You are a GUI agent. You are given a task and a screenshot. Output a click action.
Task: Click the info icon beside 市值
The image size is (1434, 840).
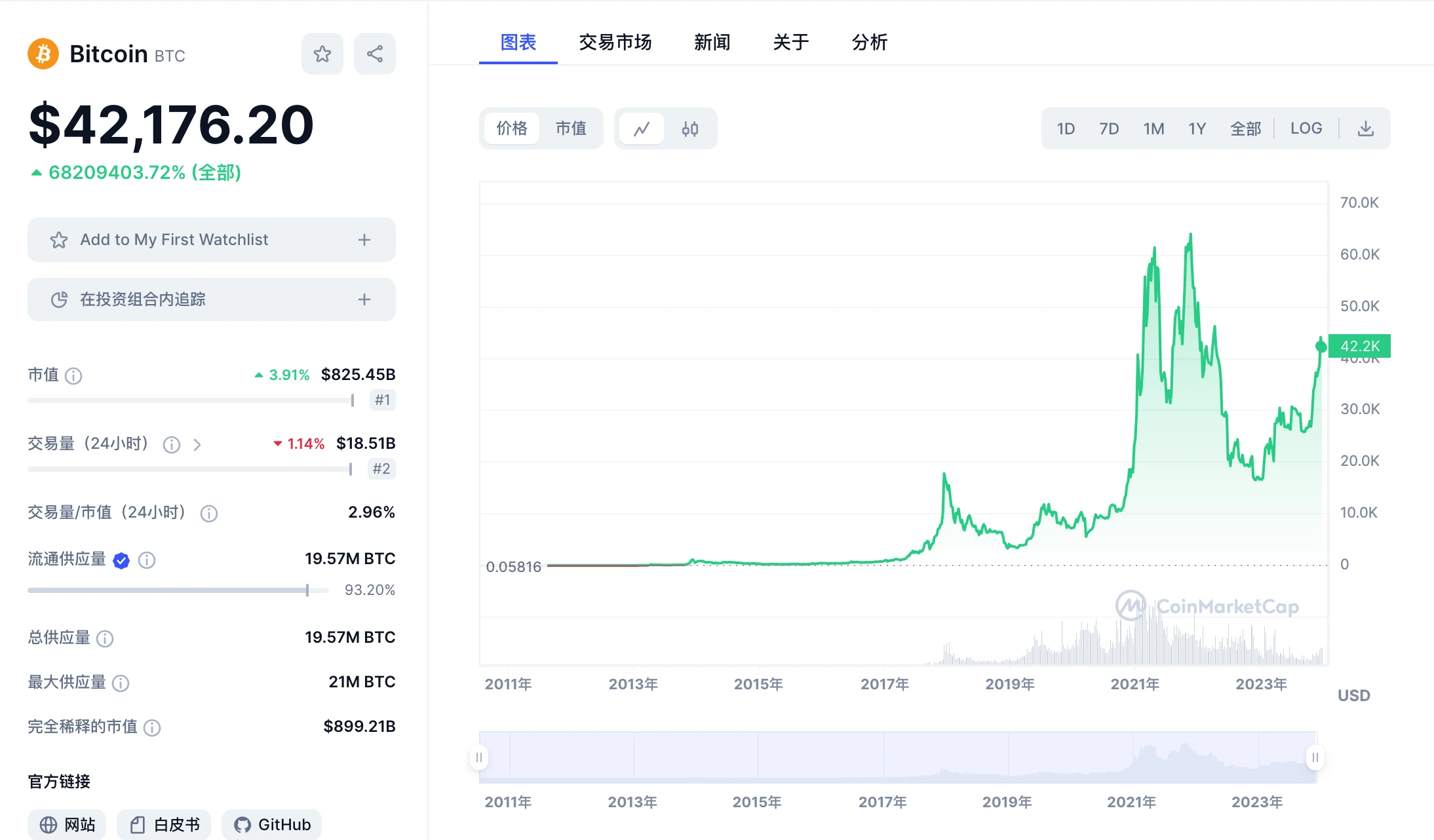[x=74, y=375]
